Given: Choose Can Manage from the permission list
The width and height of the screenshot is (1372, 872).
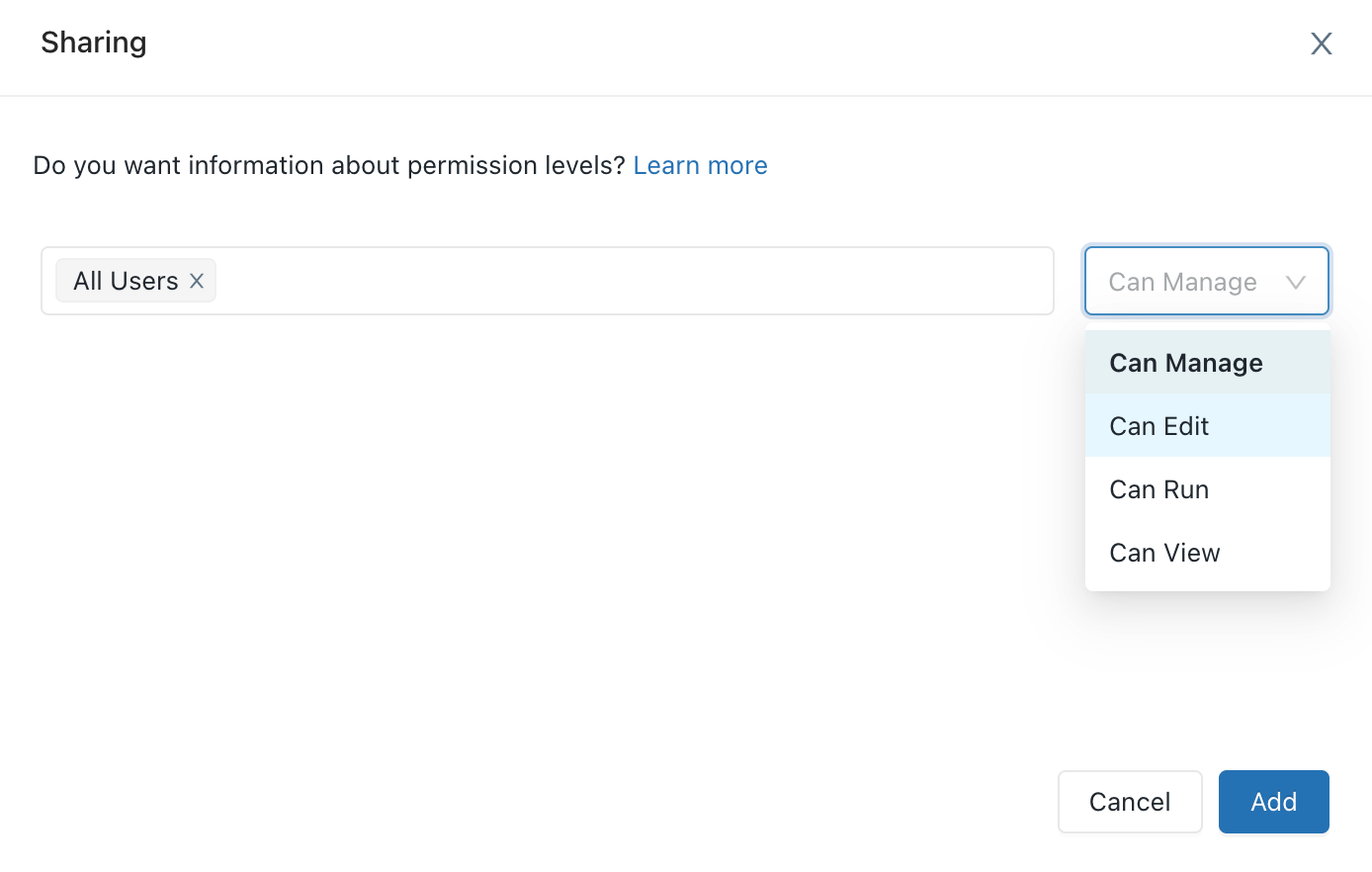Looking at the screenshot, I should pyautogui.click(x=1186, y=363).
